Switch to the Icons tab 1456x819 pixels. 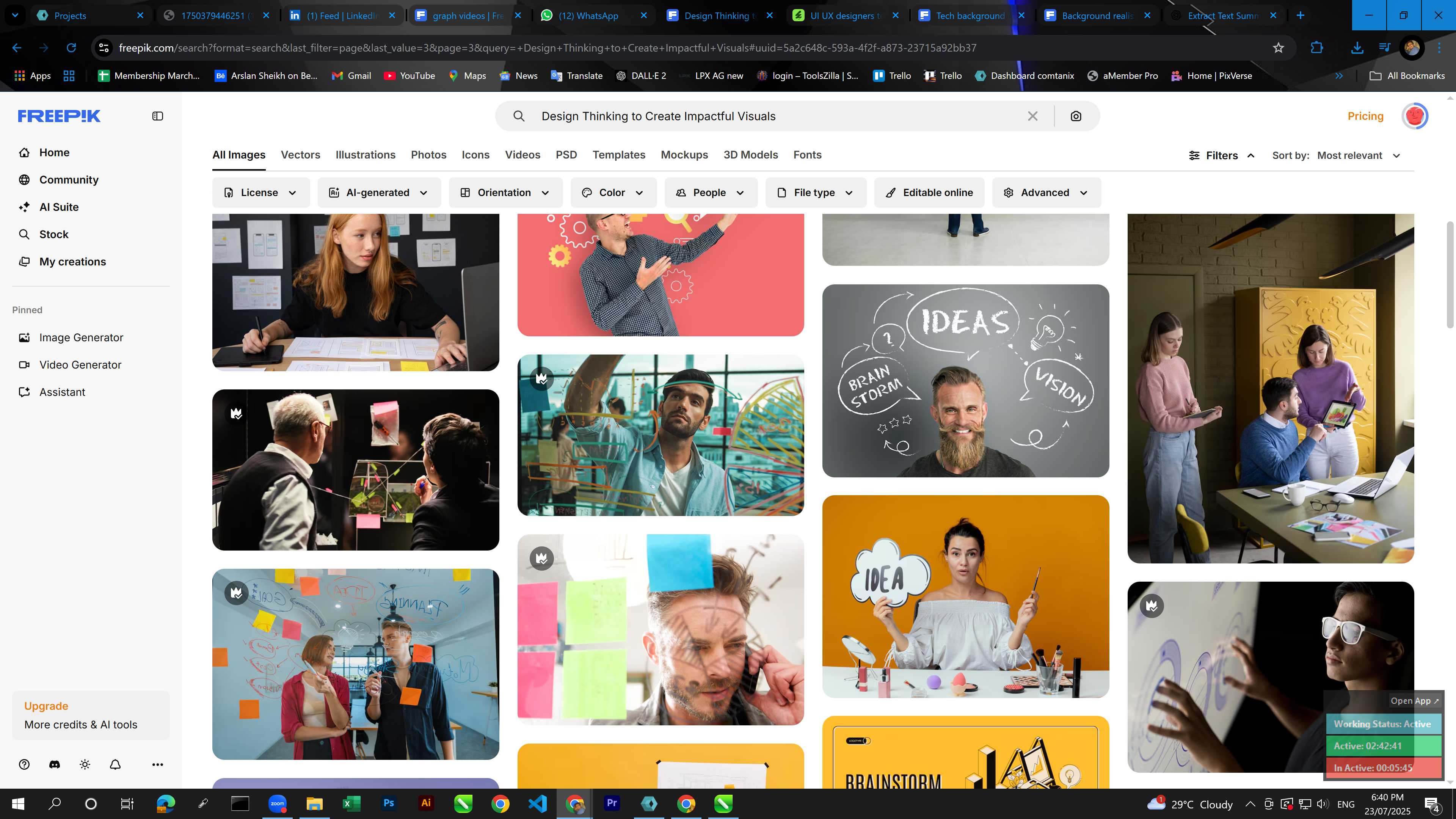click(x=475, y=155)
